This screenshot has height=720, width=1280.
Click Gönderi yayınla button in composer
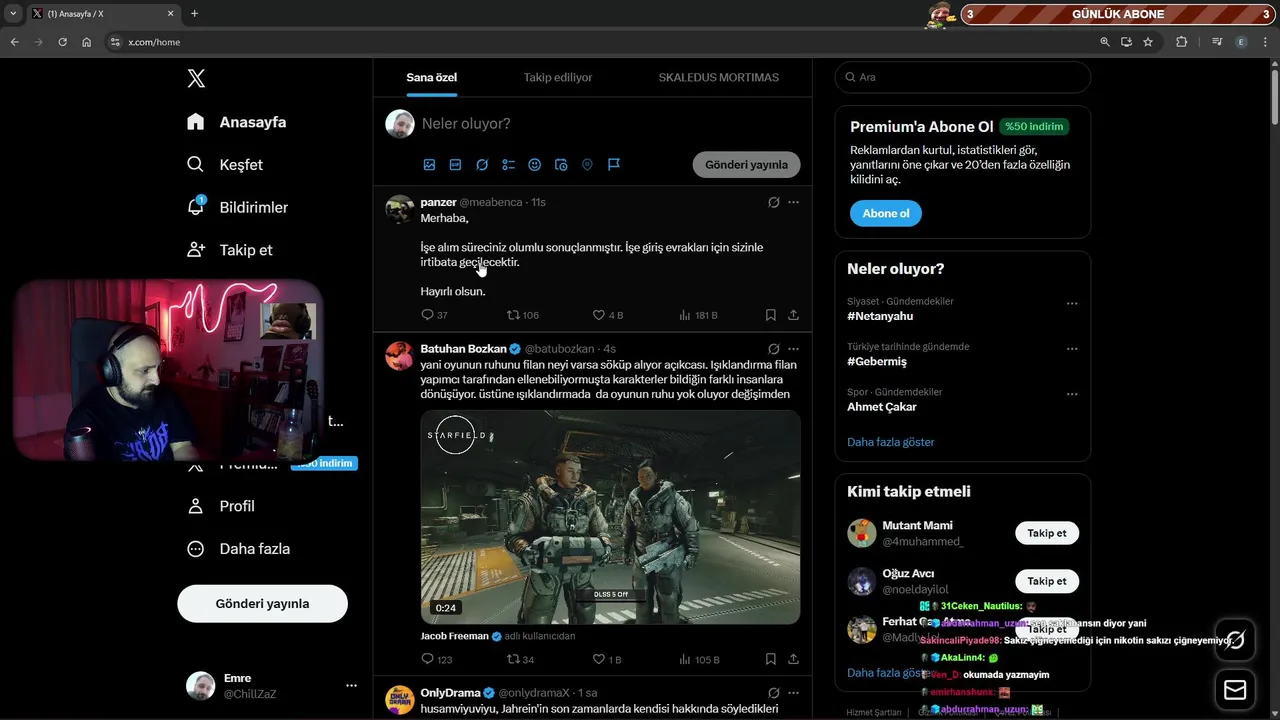point(747,165)
